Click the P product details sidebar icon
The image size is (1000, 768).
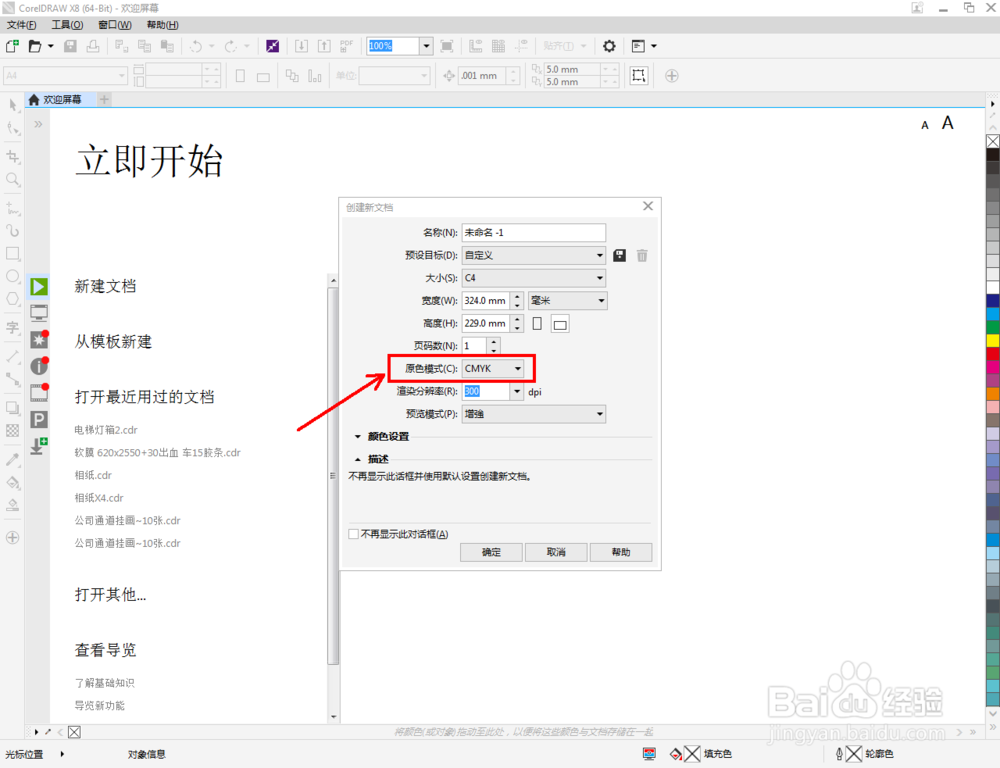pos(39,419)
